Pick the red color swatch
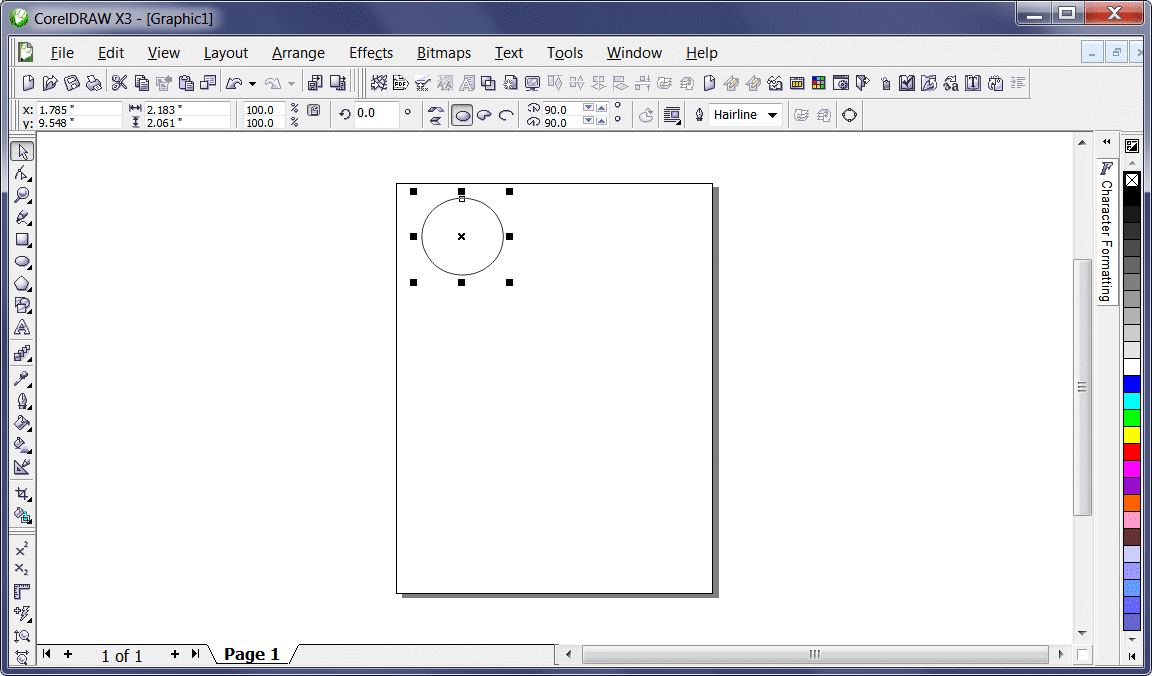Image resolution: width=1152 pixels, height=676 pixels. (x=1132, y=451)
